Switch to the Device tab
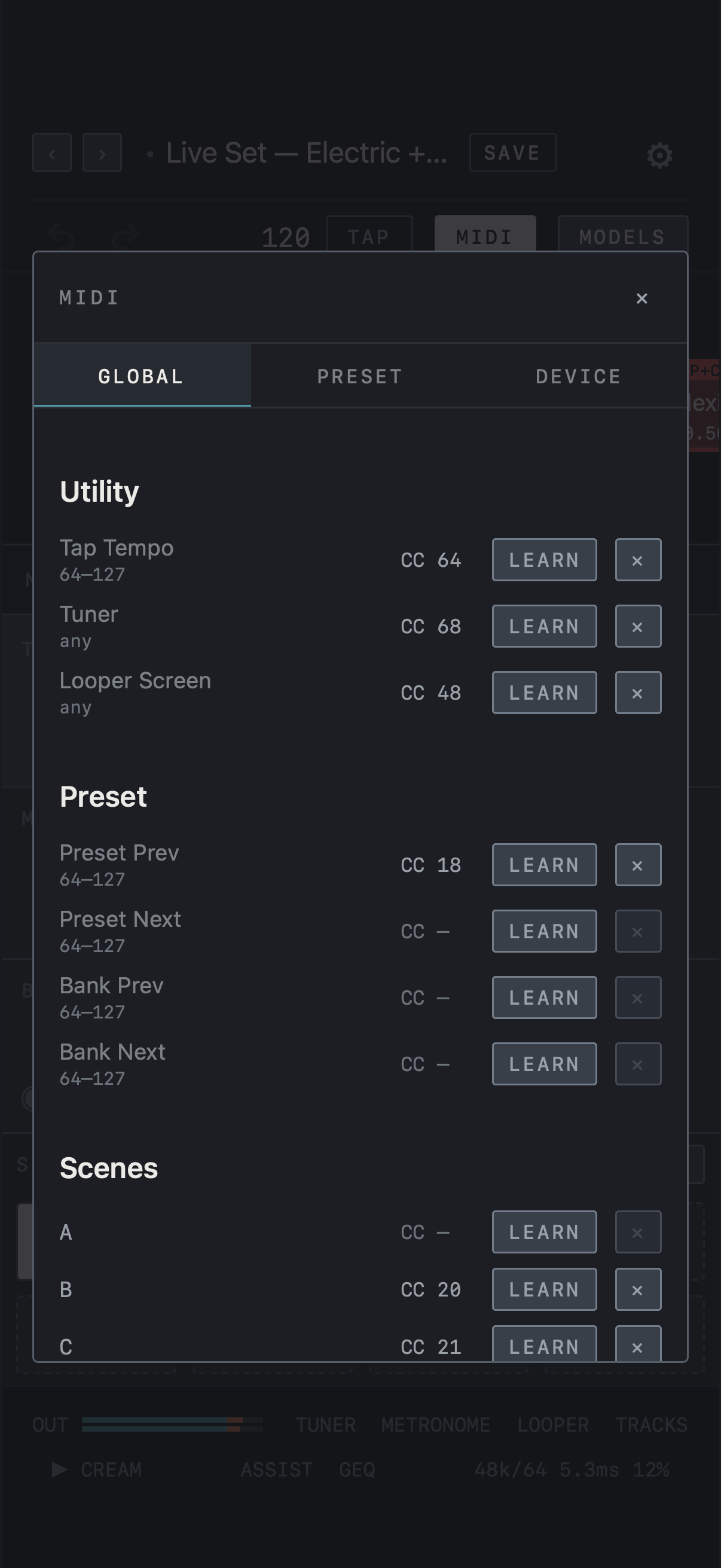 tap(578, 376)
